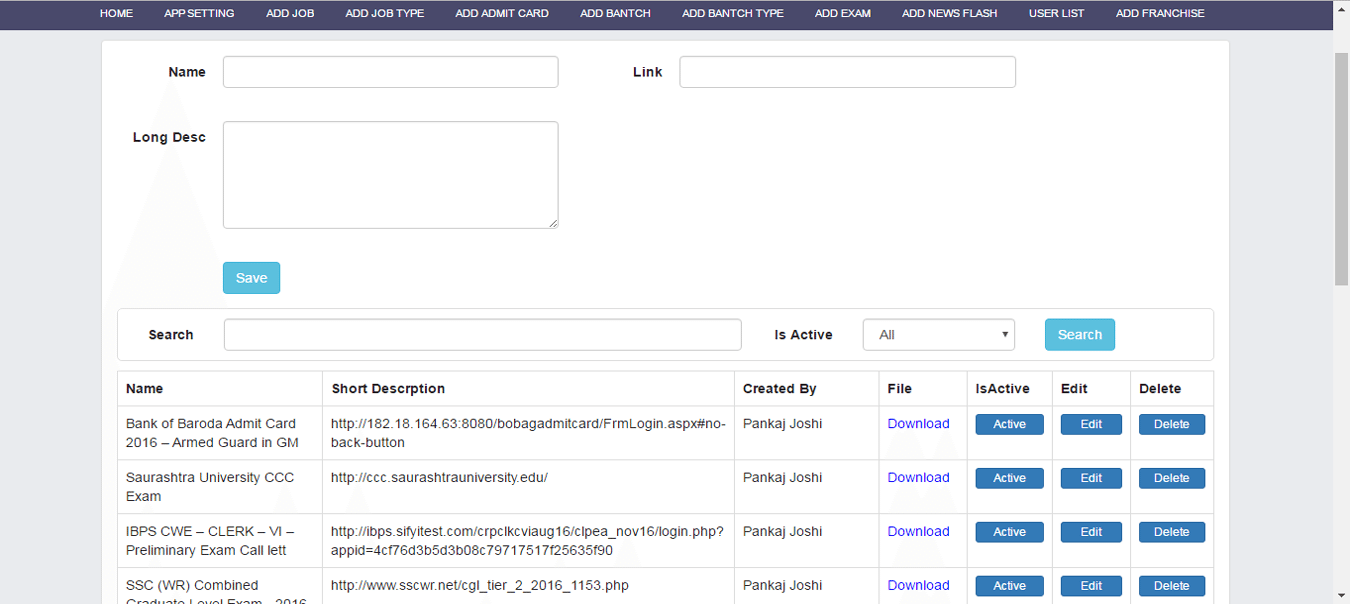Select ADD JOB TYPE menu item
Viewport: 1350px width, 604px height.
pyautogui.click(x=384, y=13)
